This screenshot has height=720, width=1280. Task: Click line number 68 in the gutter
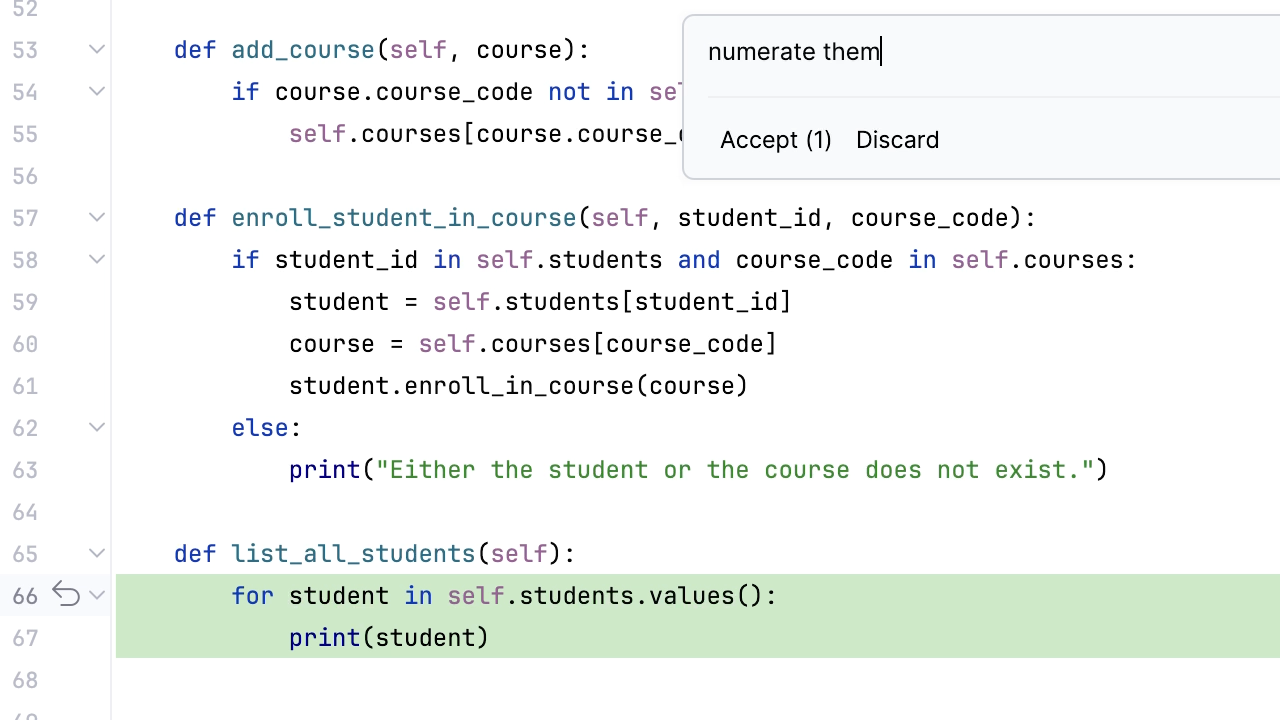click(x=25, y=680)
